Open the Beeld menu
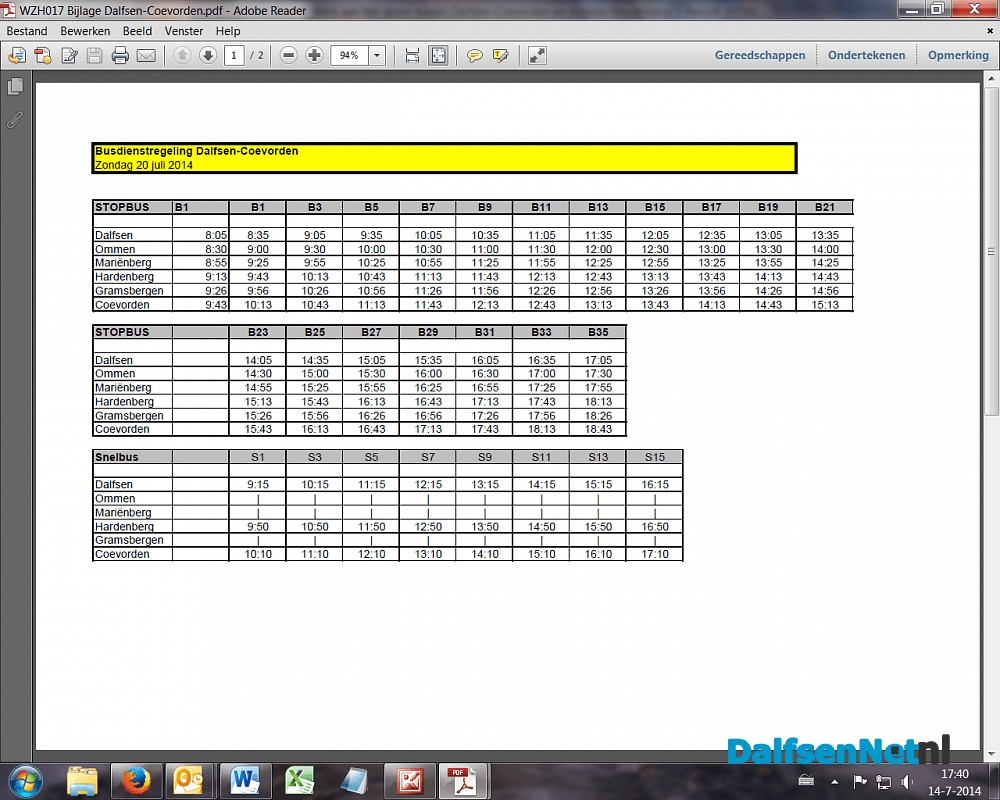This screenshot has height=800, width=1000. 138,31
